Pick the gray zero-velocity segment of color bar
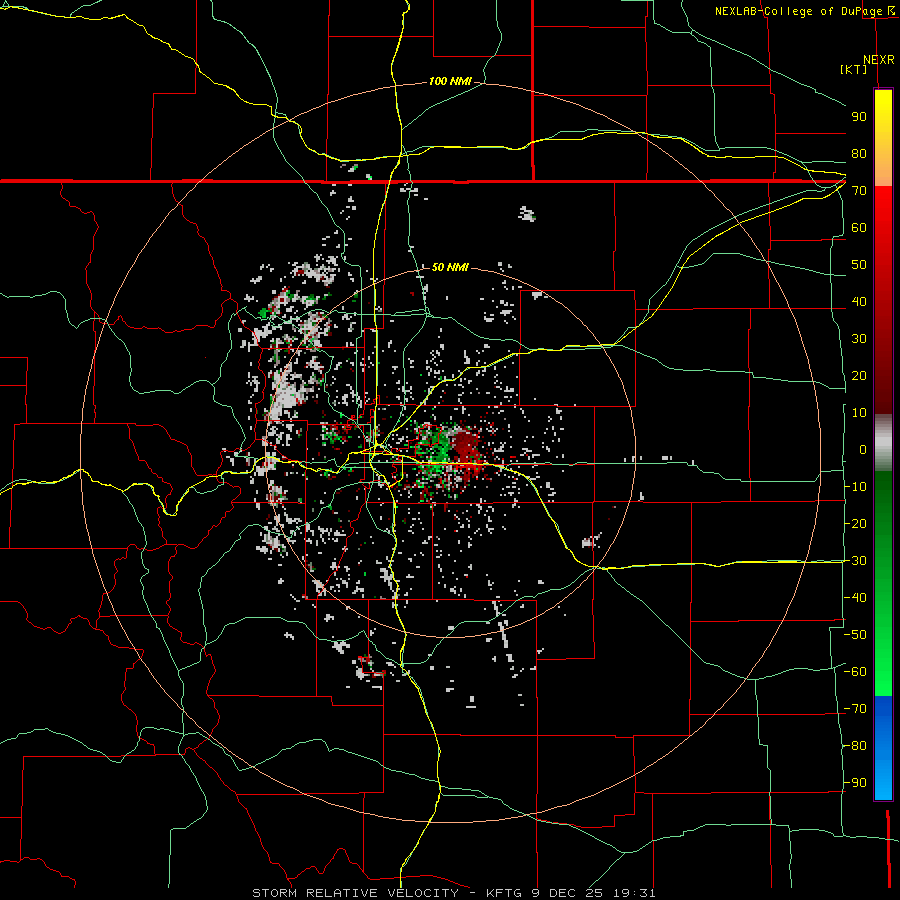The width and height of the screenshot is (900, 900). point(883,443)
